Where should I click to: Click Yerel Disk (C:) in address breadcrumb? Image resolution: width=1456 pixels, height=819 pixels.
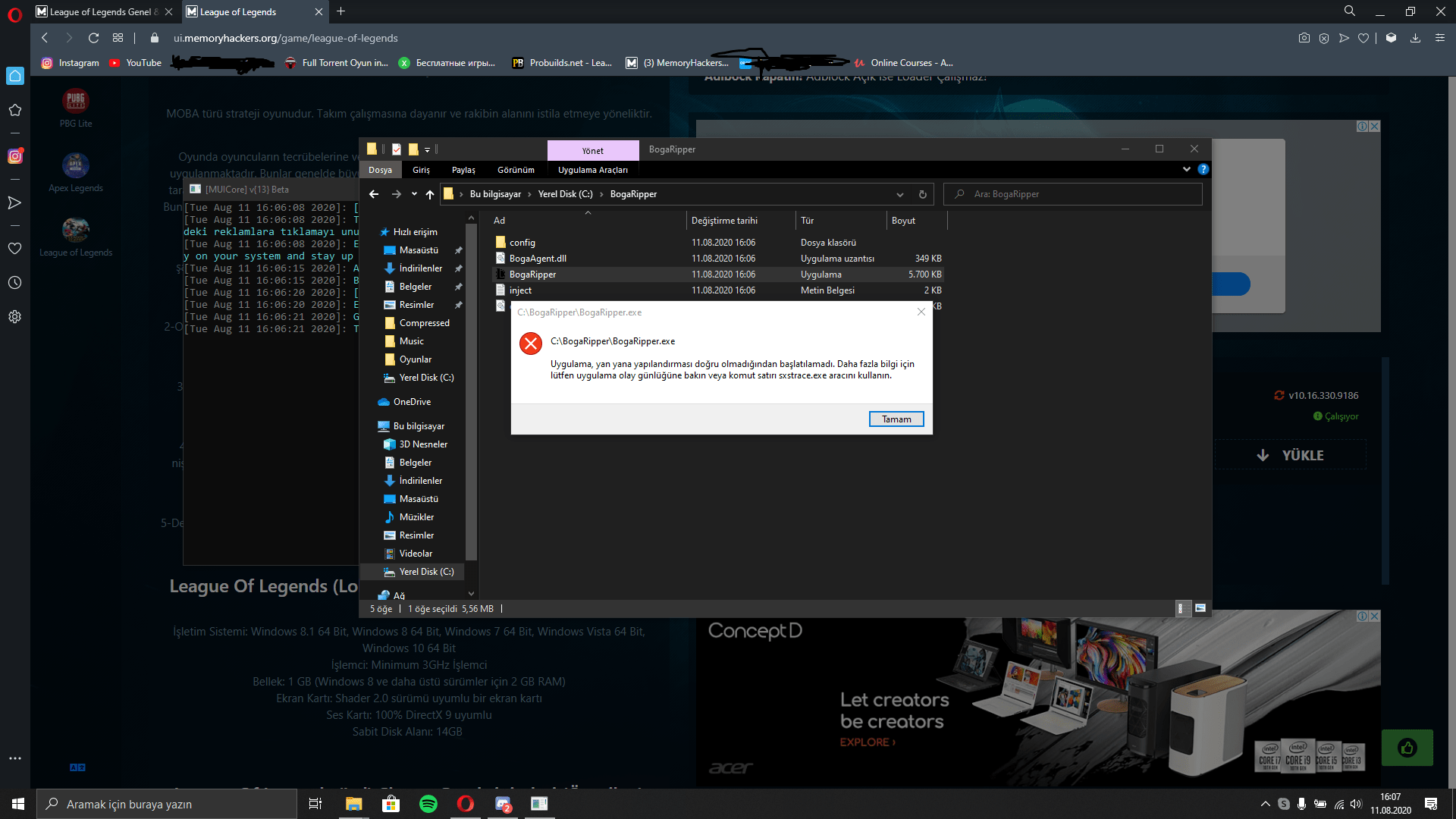click(566, 194)
